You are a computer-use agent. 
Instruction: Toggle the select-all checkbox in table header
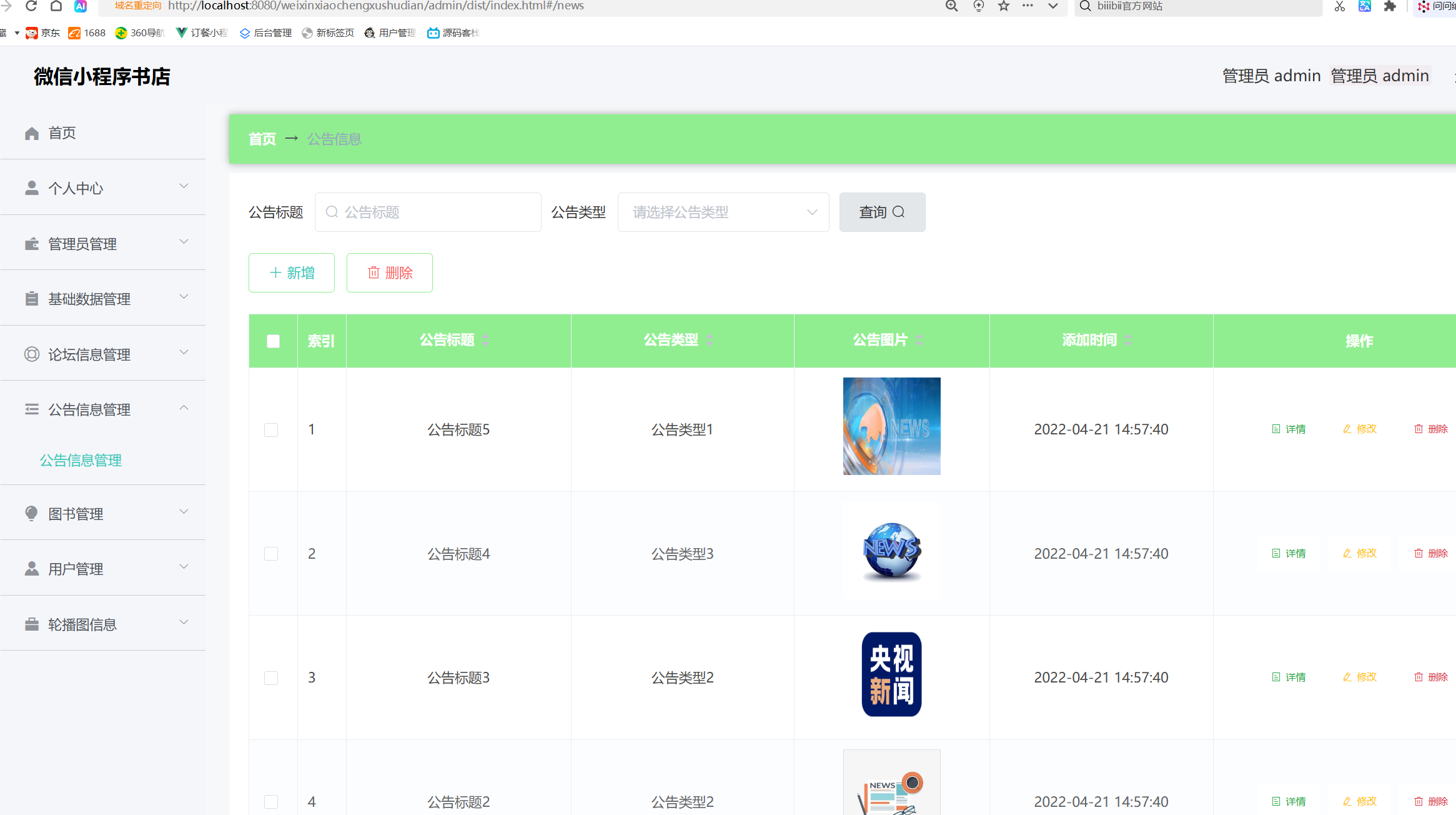click(x=272, y=341)
